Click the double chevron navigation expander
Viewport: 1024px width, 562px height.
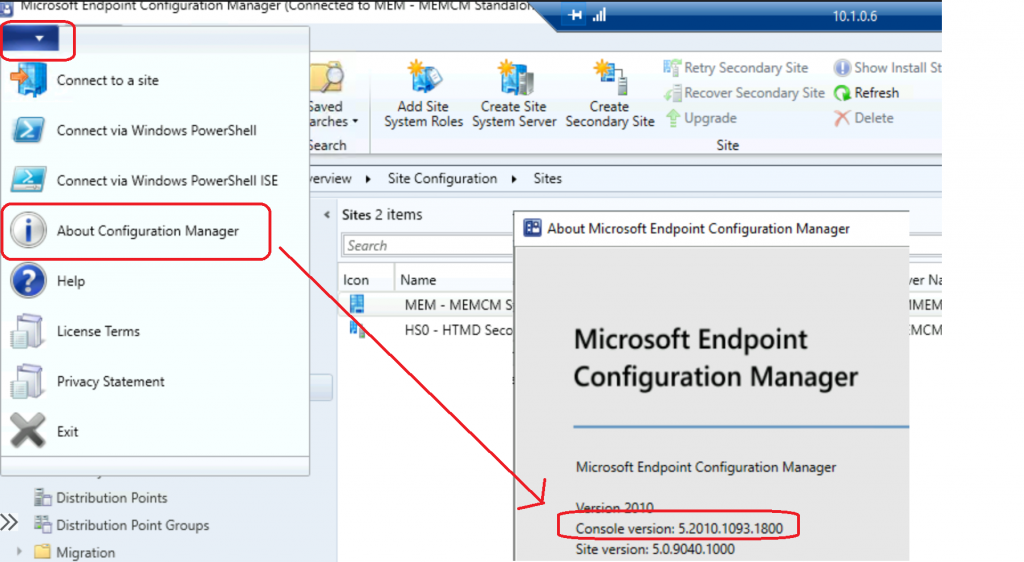pos(9,522)
